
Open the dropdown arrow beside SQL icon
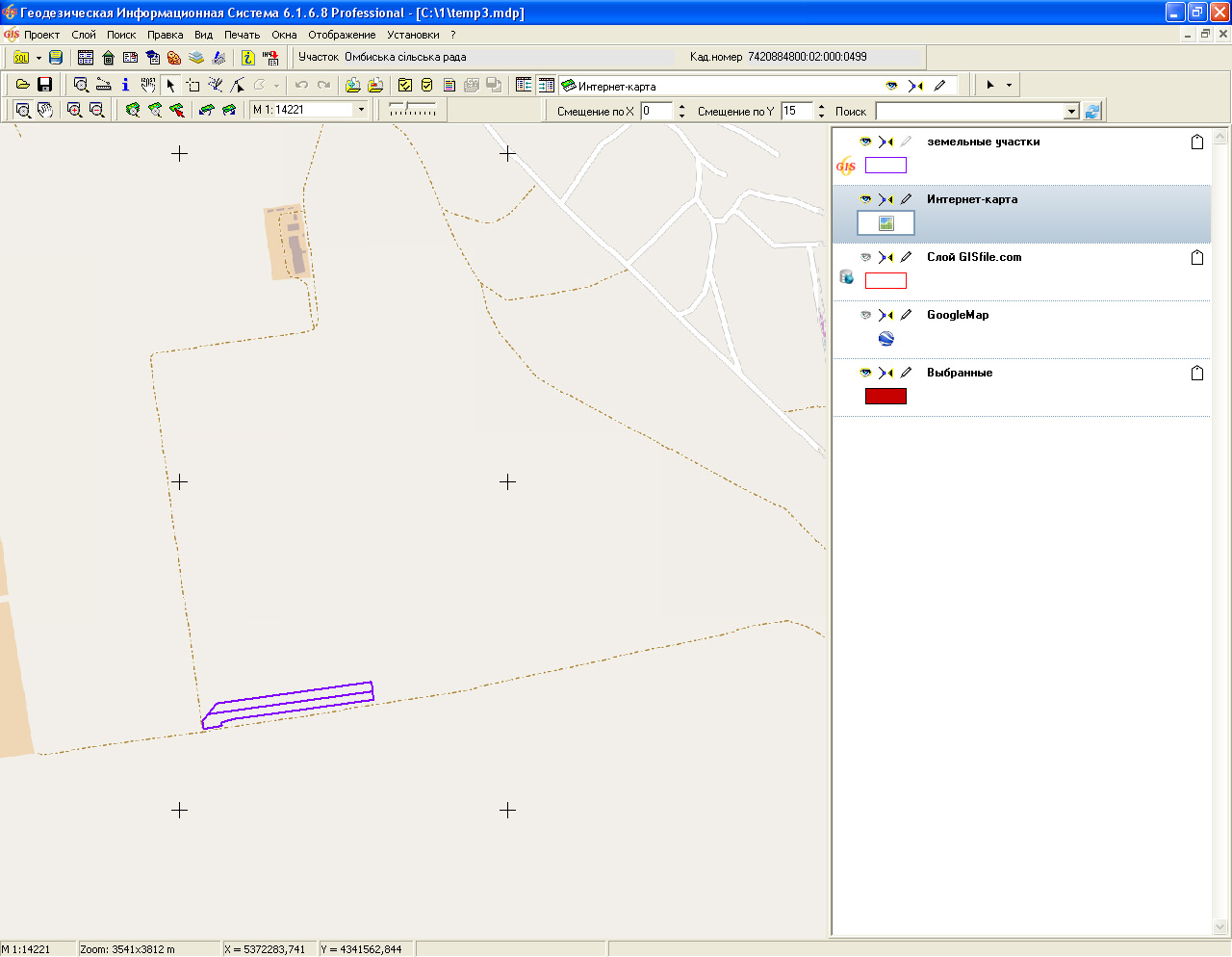pyautogui.click(x=38, y=58)
